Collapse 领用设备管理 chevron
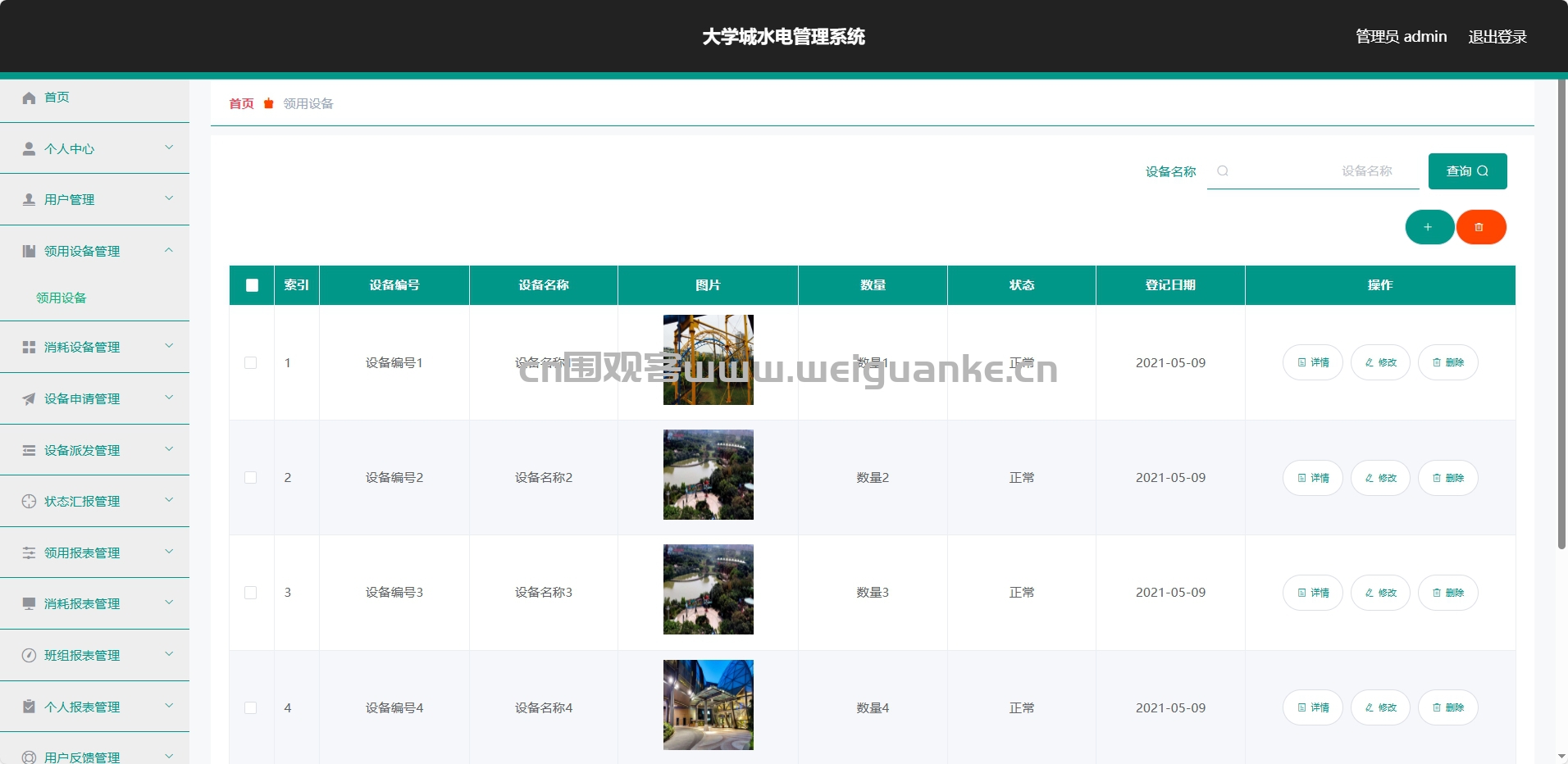Screen dimensions: 1568x764 (x=169, y=250)
